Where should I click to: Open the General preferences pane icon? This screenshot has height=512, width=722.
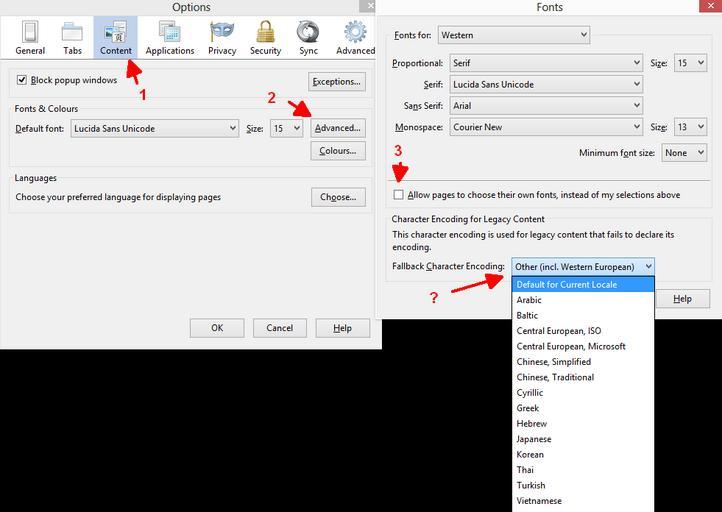click(30, 37)
